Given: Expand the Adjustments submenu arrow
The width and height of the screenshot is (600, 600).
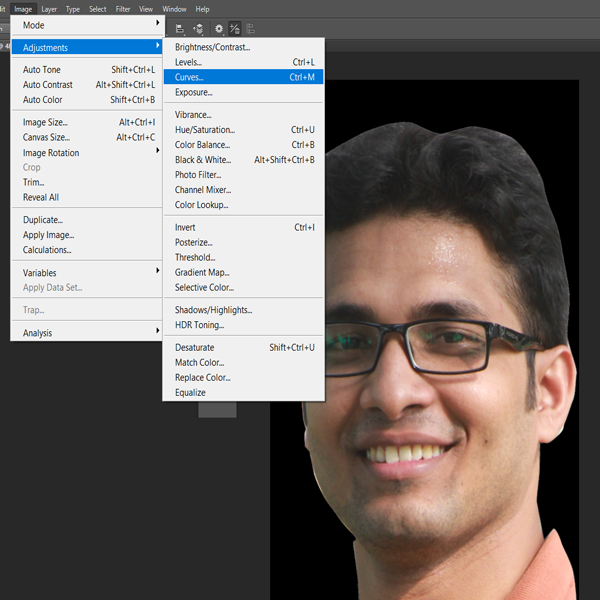Looking at the screenshot, I should (x=157, y=46).
